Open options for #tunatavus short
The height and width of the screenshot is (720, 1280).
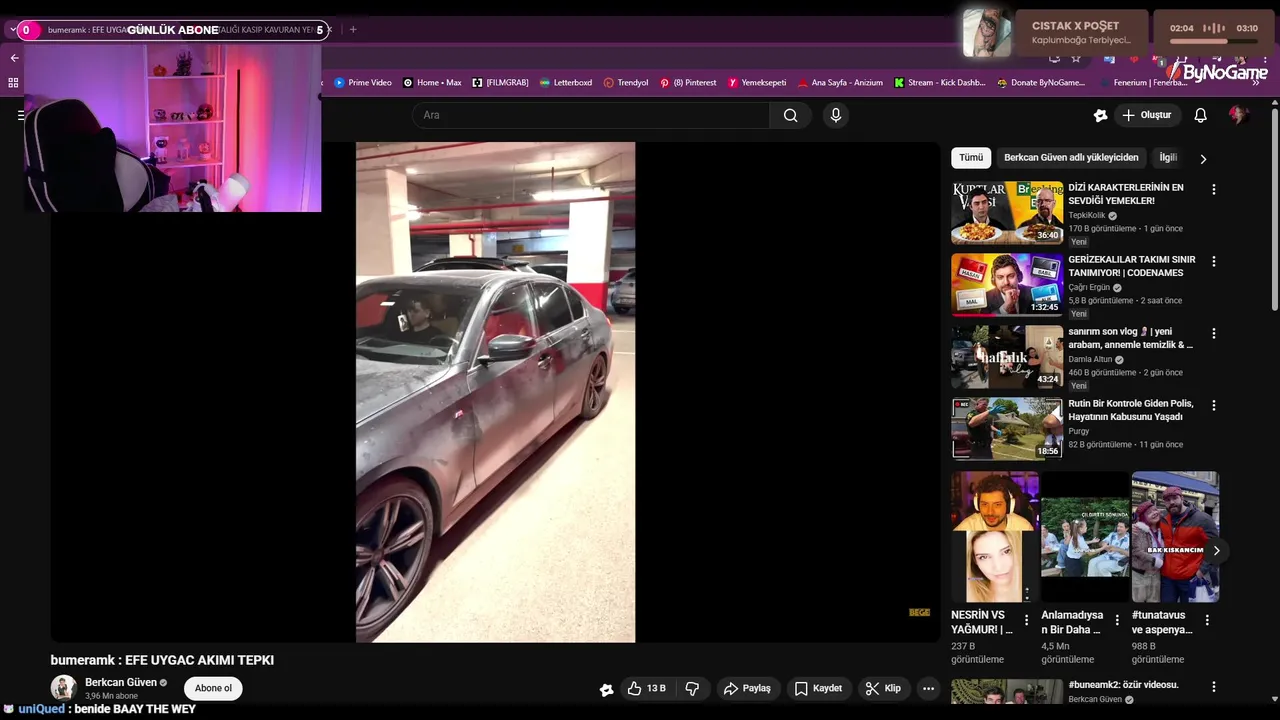pyautogui.click(x=1207, y=620)
